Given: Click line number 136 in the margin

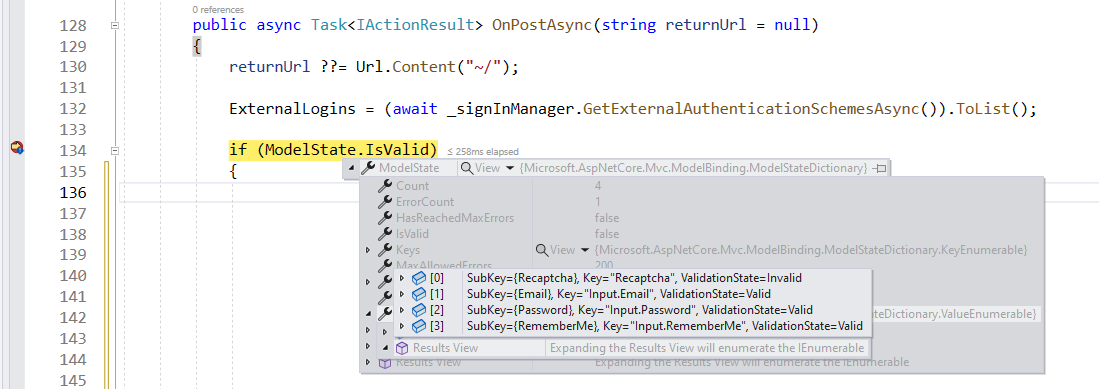Looking at the screenshot, I should [74, 193].
